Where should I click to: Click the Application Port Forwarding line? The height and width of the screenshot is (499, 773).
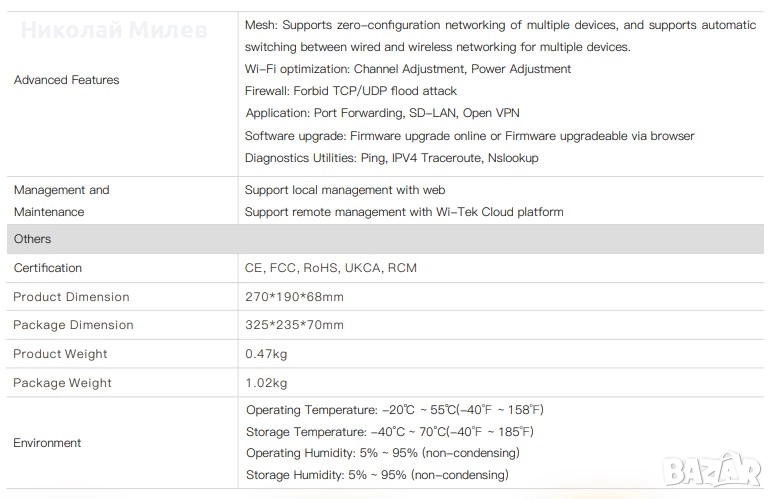pos(382,113)
